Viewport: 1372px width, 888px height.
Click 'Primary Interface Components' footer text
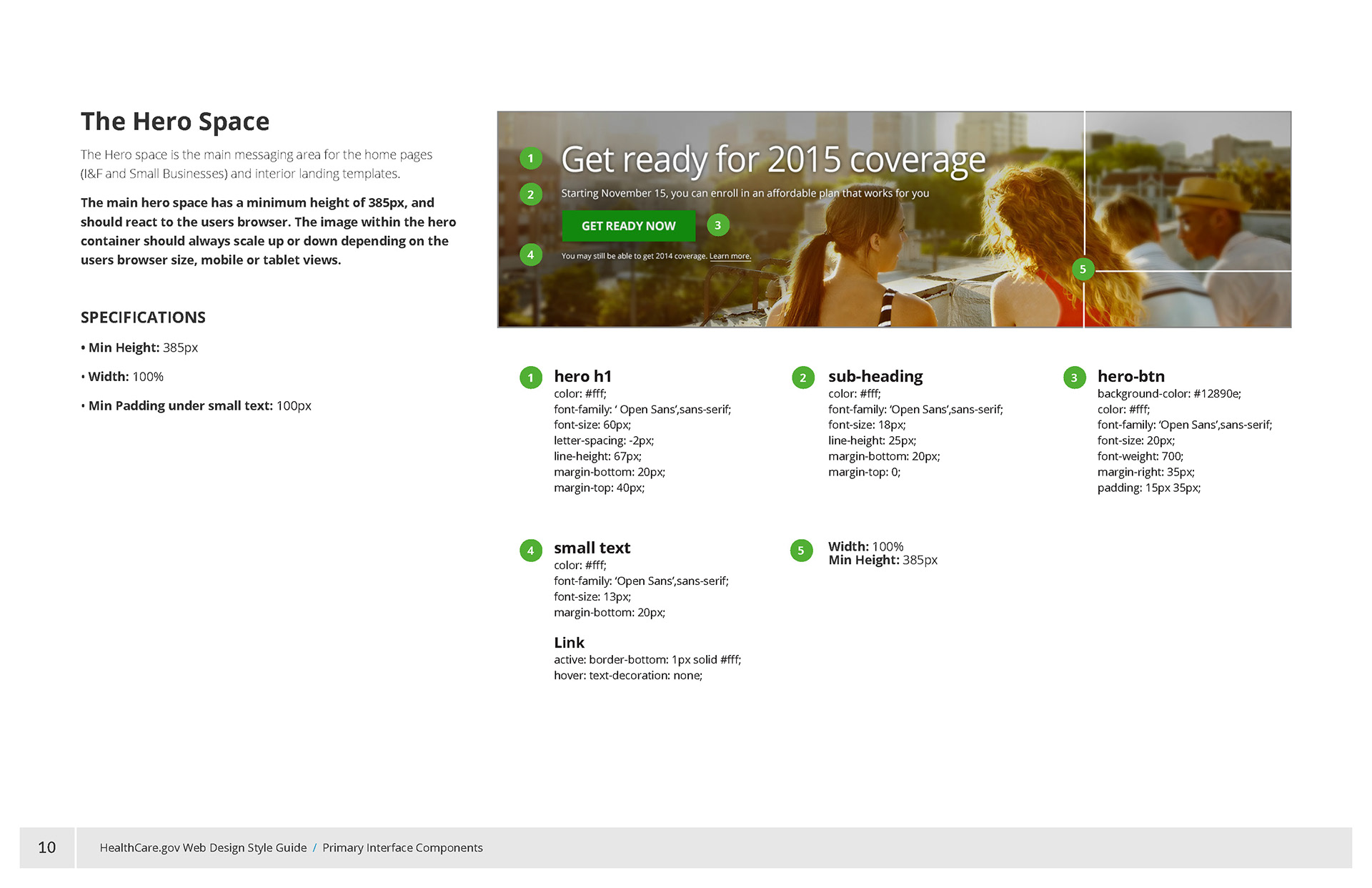402,847
